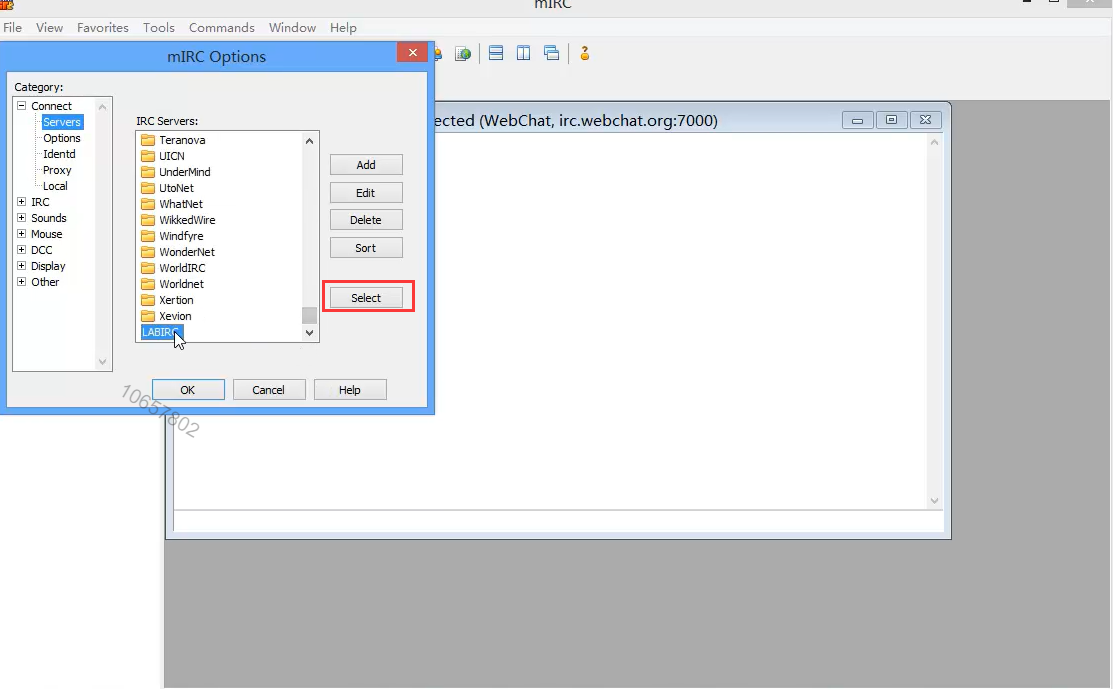Expand the Other category
This screenshot has width=1113, height=689.
(21, 282)
